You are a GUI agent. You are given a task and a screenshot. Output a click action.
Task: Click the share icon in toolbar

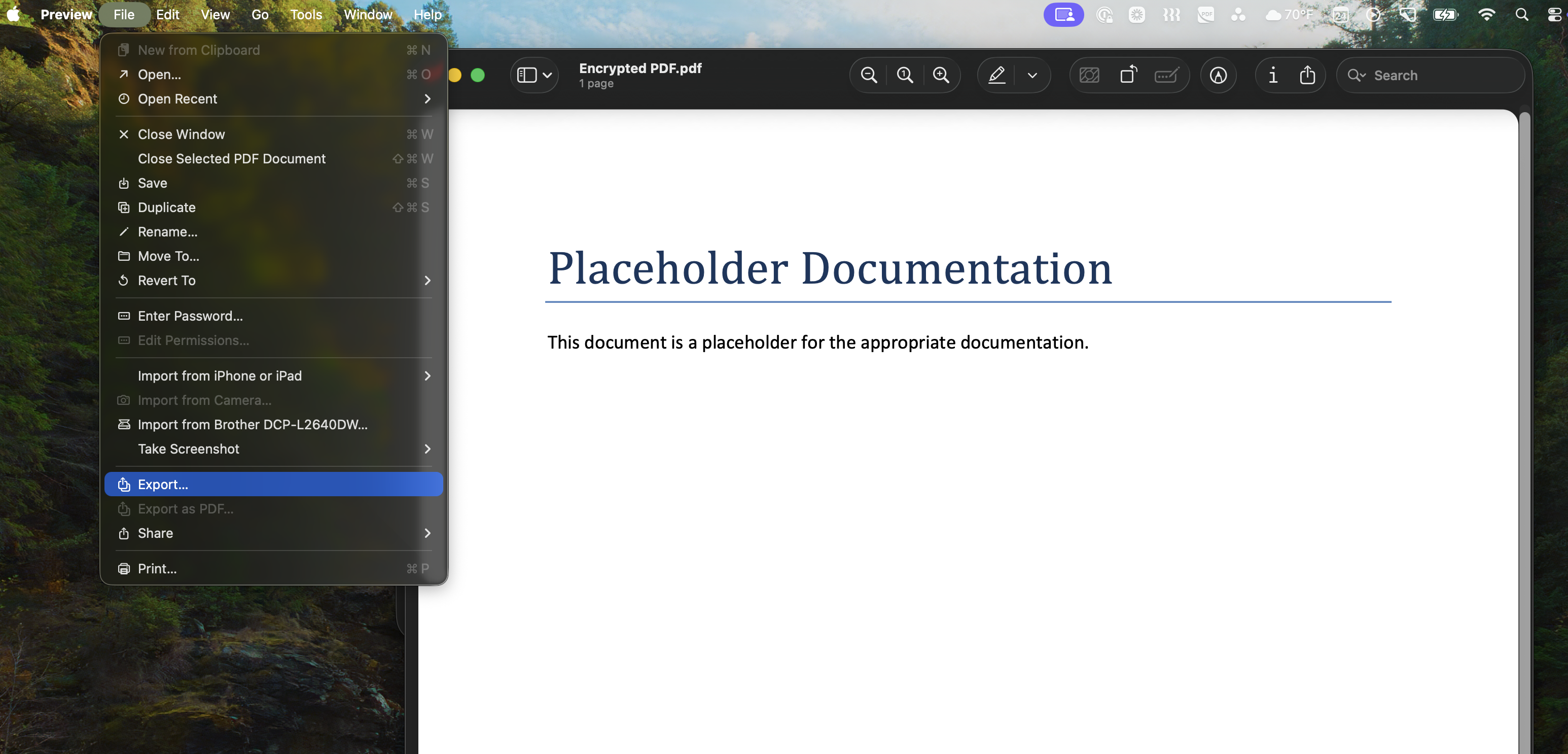1307,76
